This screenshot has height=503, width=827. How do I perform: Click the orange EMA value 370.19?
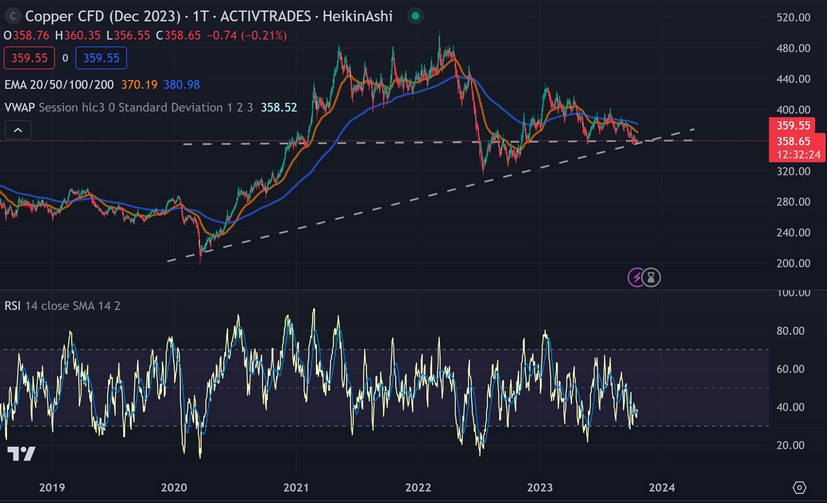(139, 85)
